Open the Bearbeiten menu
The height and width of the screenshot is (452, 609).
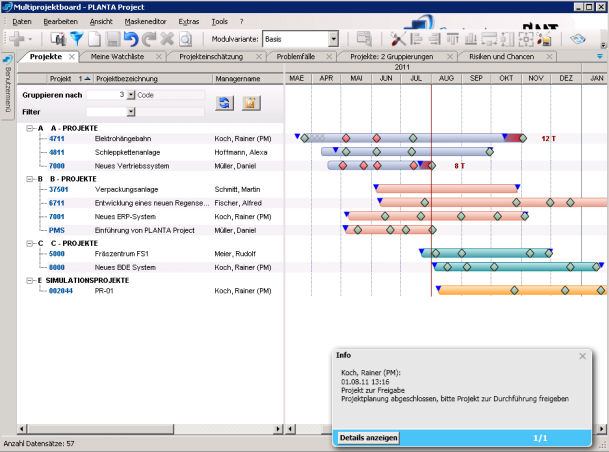tap(61, 22)
